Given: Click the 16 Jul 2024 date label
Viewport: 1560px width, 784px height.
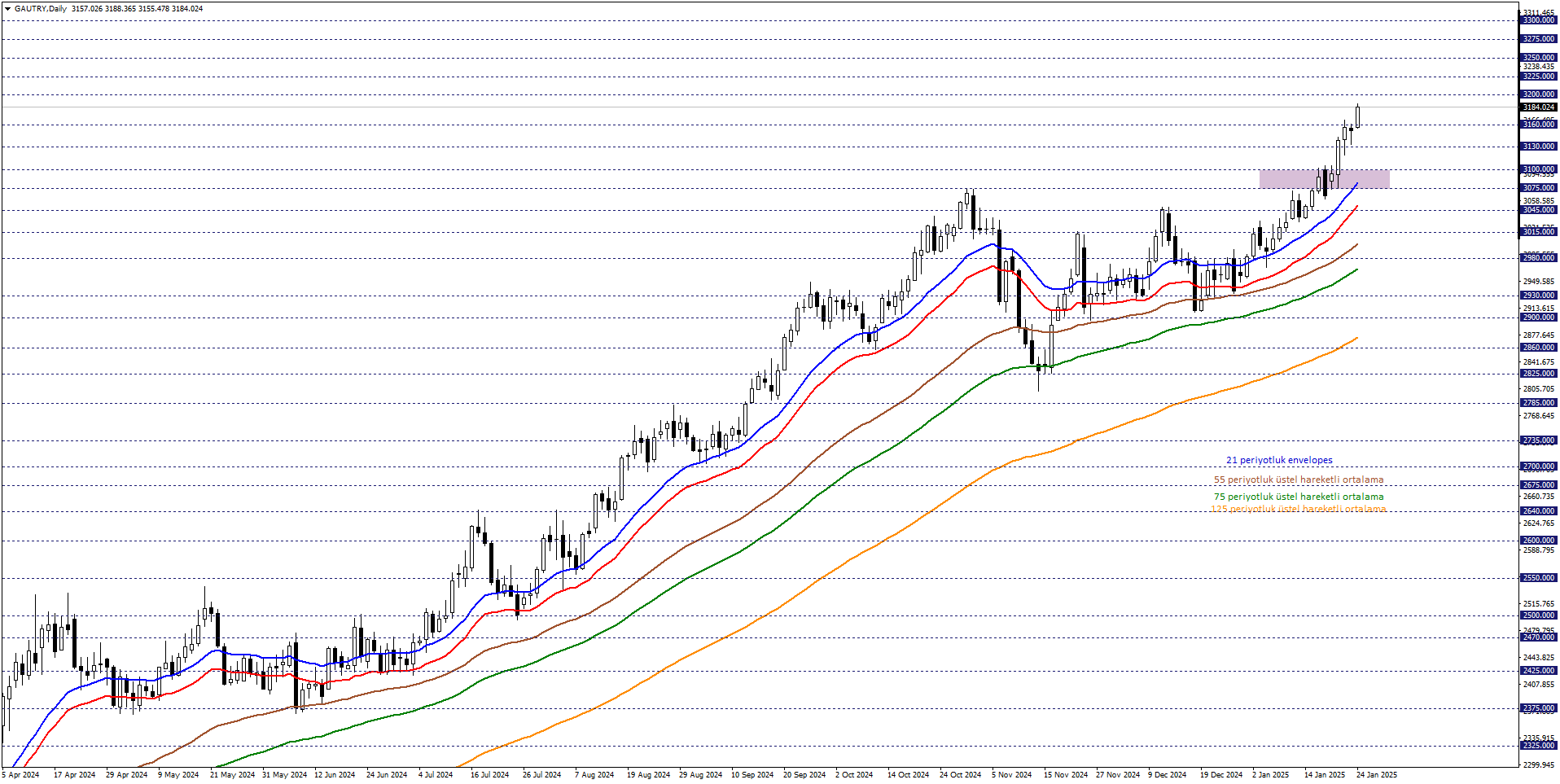Looking at the screenshot, I should click(489, 775).
